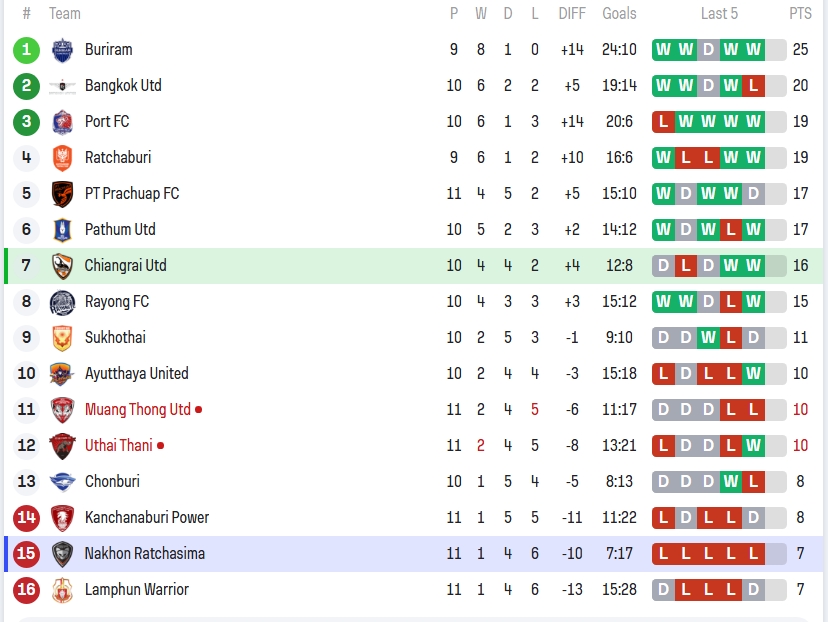Open the Pathum Utd team link
The height and width of the screenshot is (622, 828).
tap(120, 230)
